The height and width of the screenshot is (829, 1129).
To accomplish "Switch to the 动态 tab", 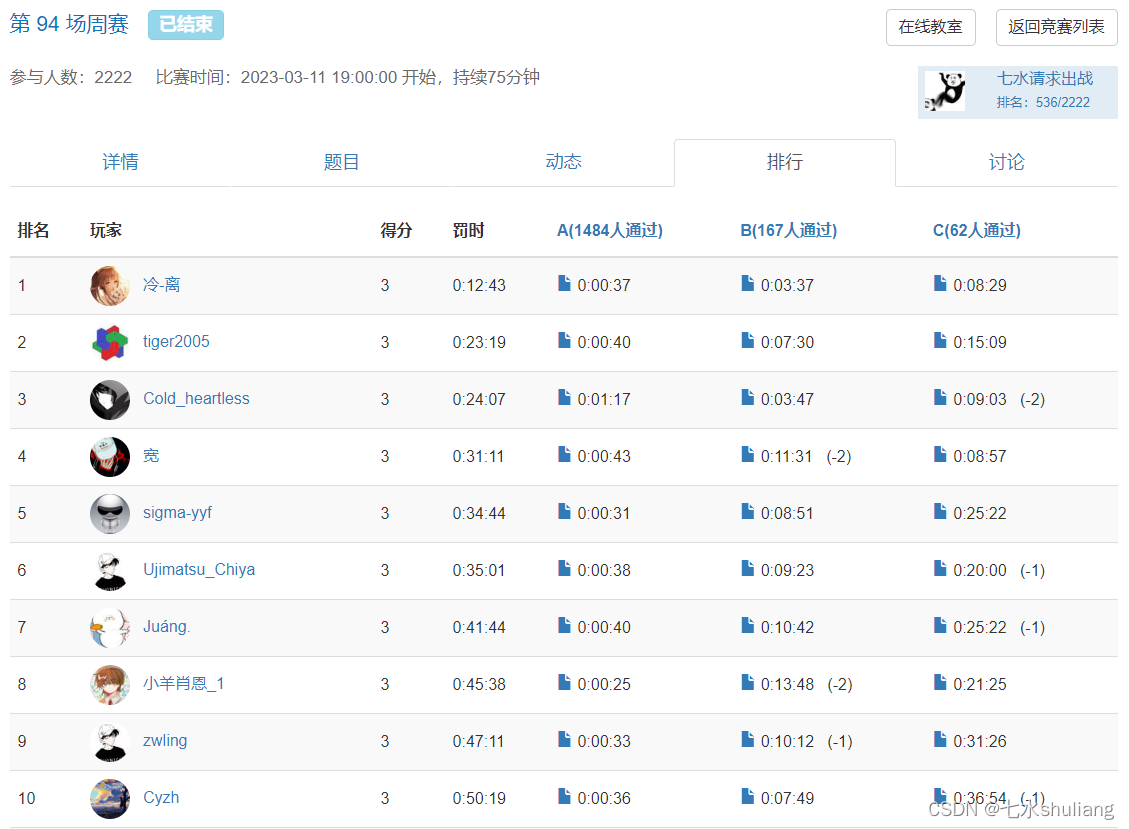I will click(563, 162).
